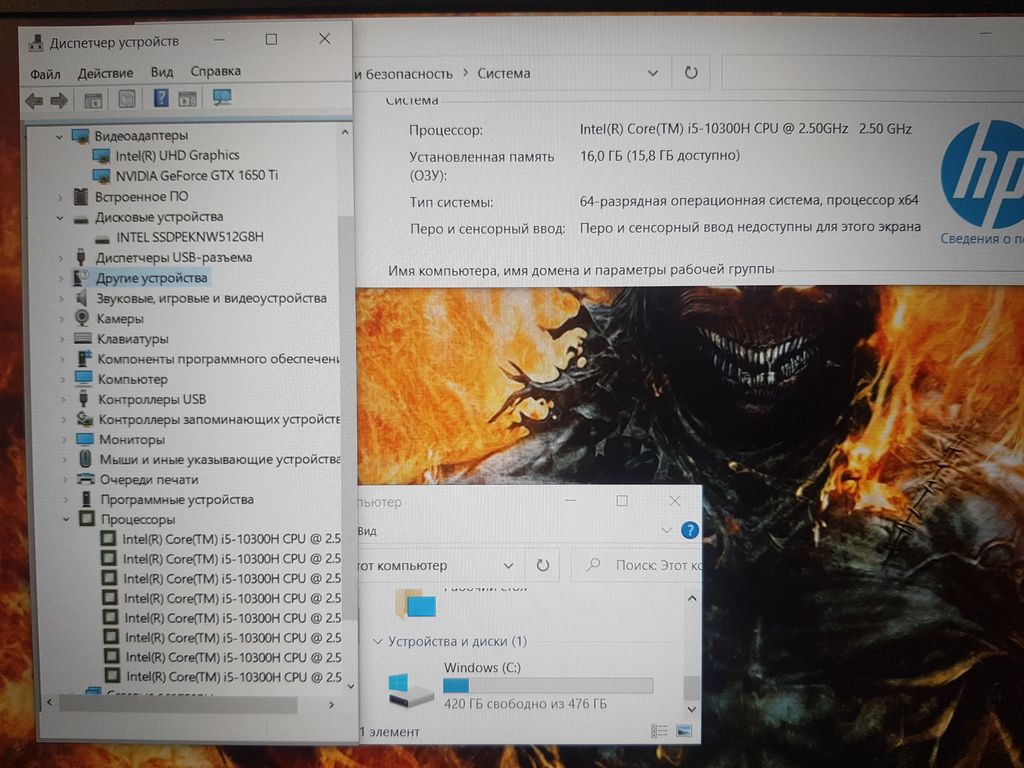Click the blue Help question-mark toolbar icon
The height and width of the screenshot is (768, 1024).
(x=161, y=99)
